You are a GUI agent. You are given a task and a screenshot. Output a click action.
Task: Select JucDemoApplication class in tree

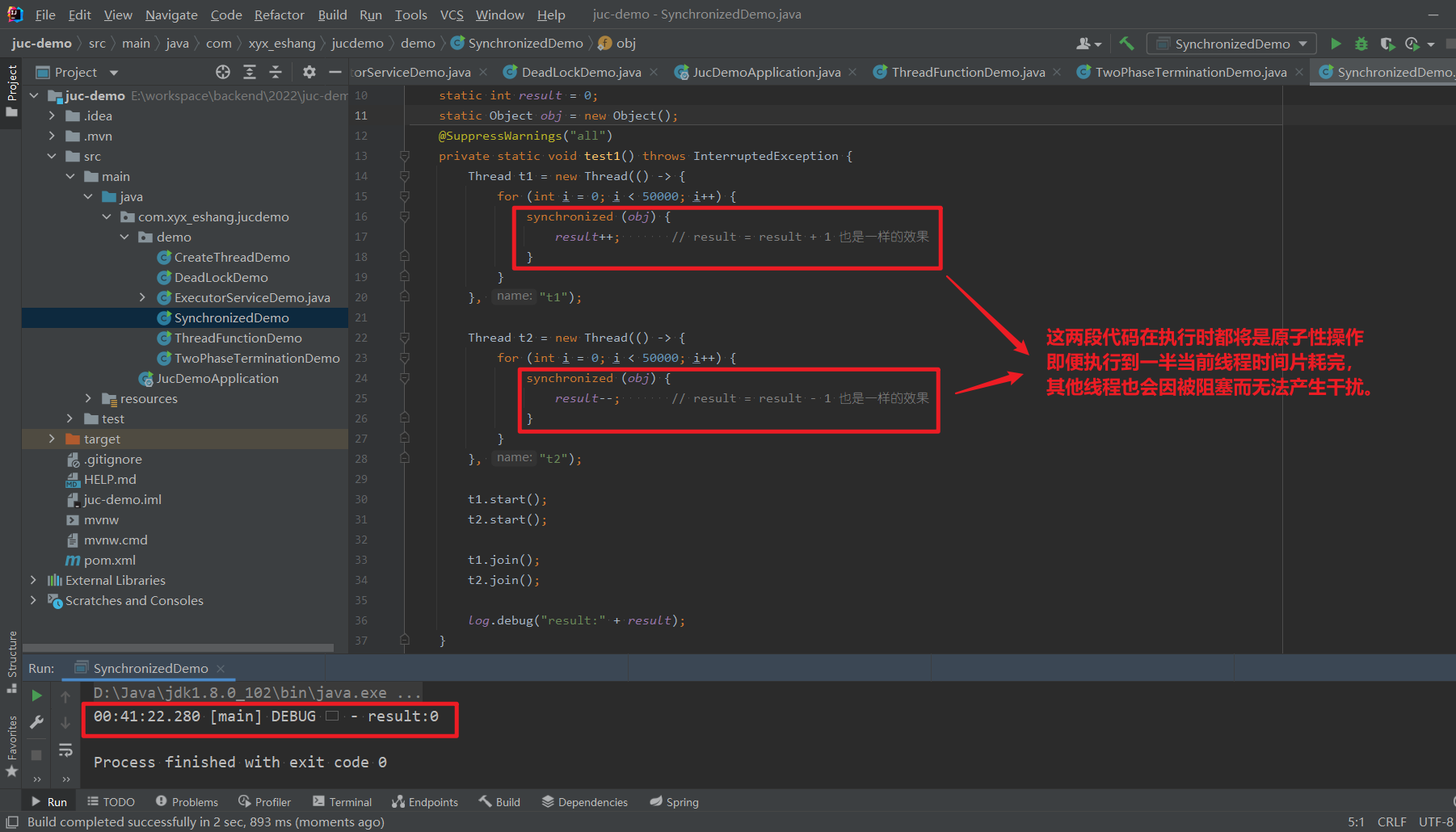[x=217, y=378]
